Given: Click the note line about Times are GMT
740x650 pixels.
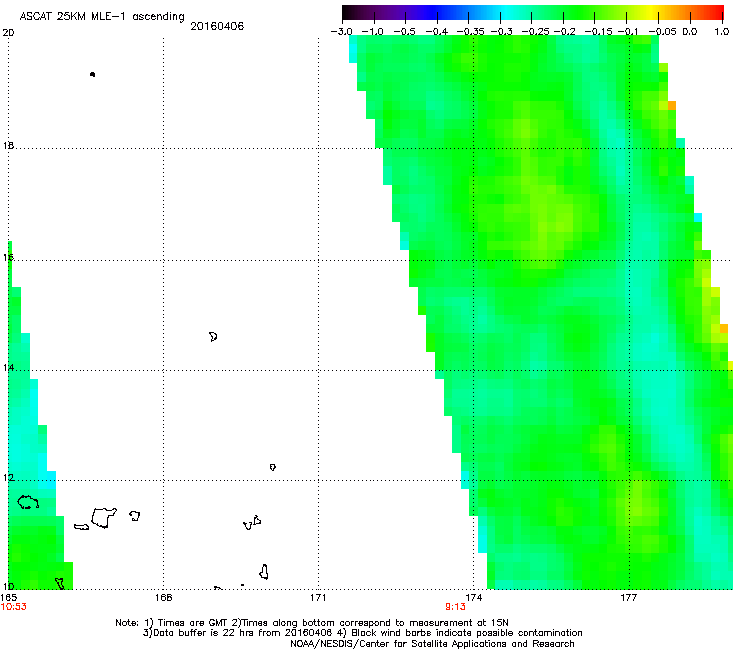Looking at the screenshot, I should click(312, 623).
